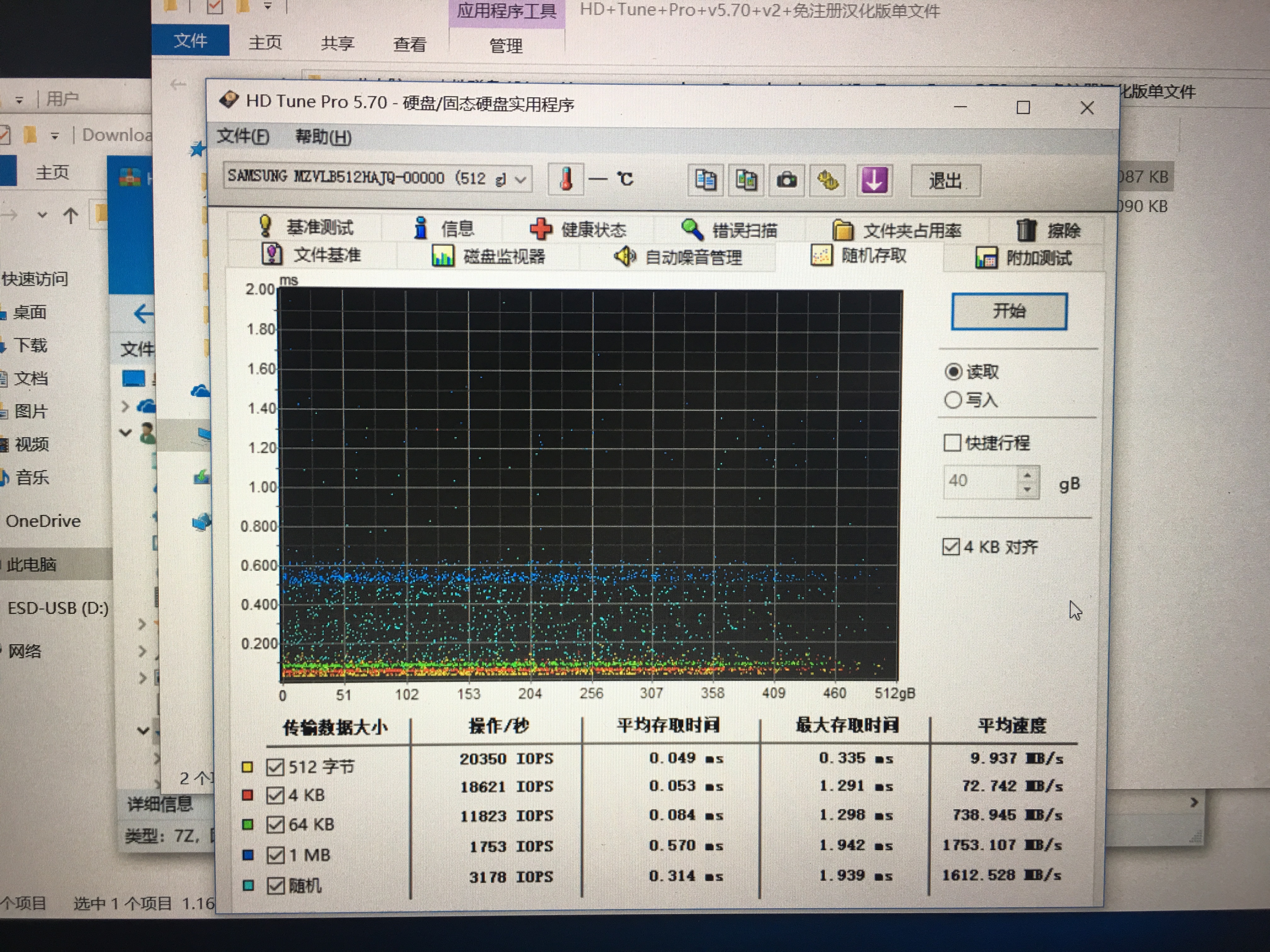This screenshot has width=1270, height=952.
Task: Open the 基准测试 benchmark tab
Action: pyautogui.click(x=306, y=227)
